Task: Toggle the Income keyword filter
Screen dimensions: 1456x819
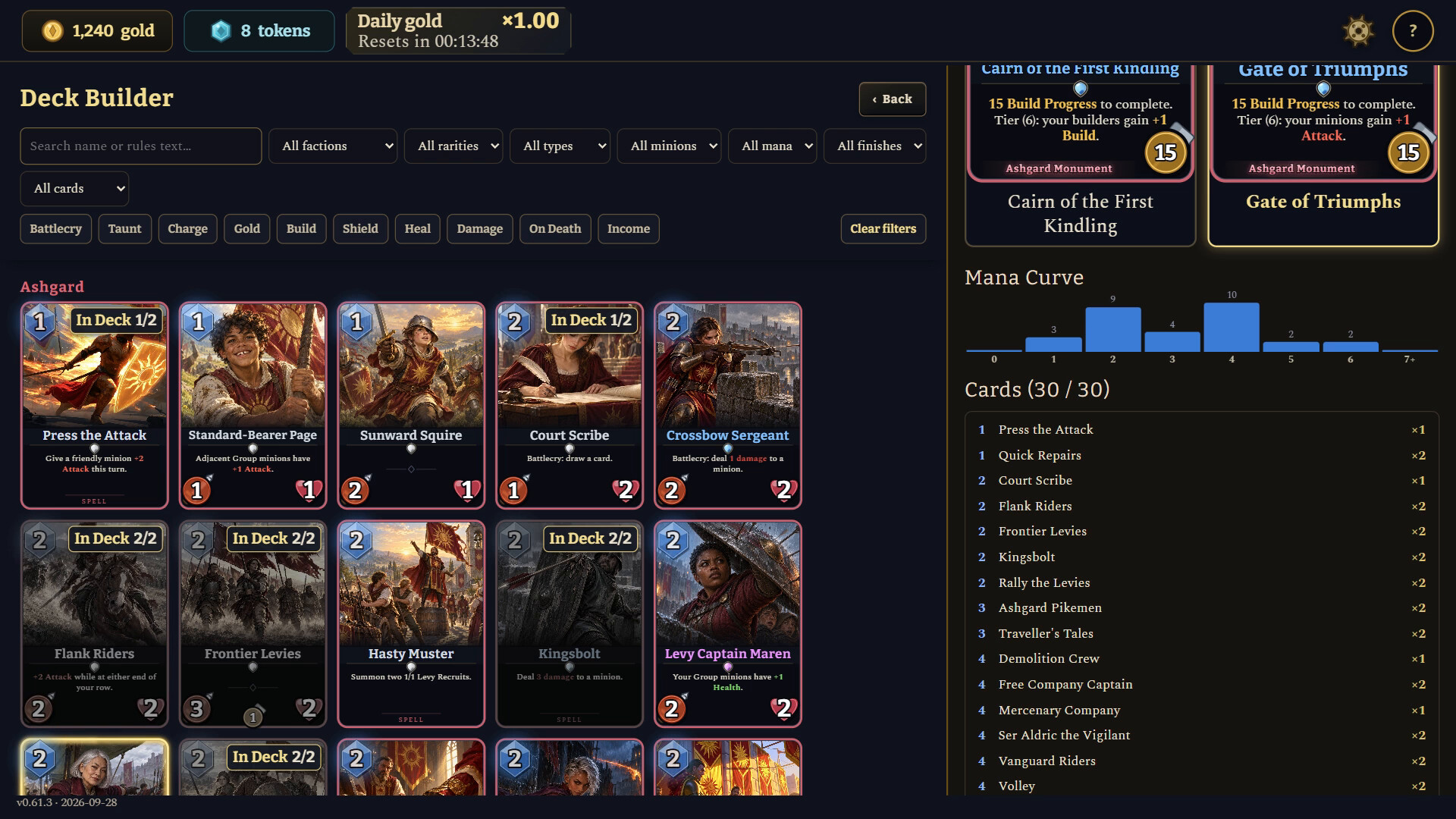Action: pyautogui.click(x=629, y=229)
